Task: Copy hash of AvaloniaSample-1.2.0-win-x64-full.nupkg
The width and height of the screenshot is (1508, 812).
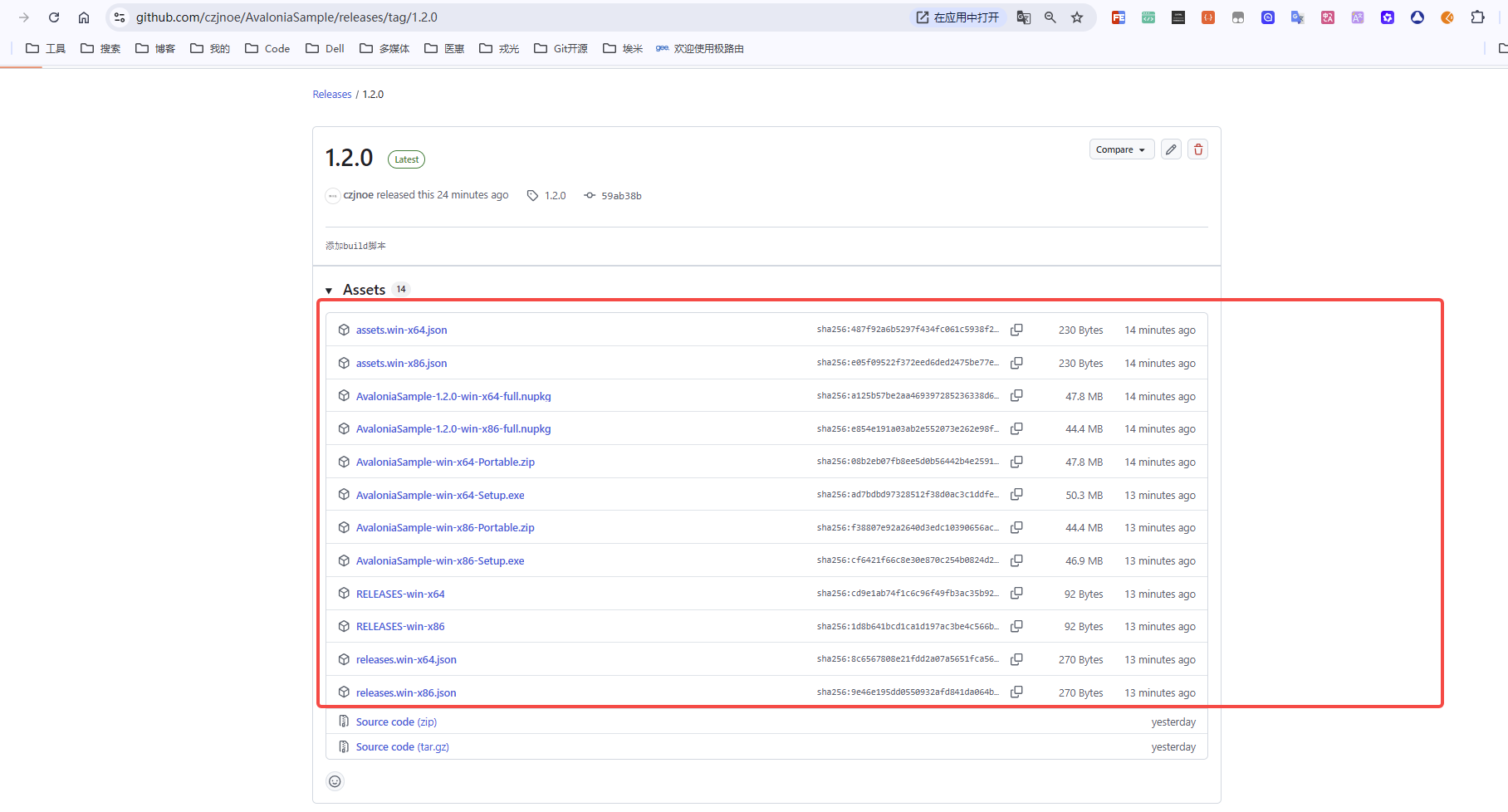Action: (x=1016, y=396)
